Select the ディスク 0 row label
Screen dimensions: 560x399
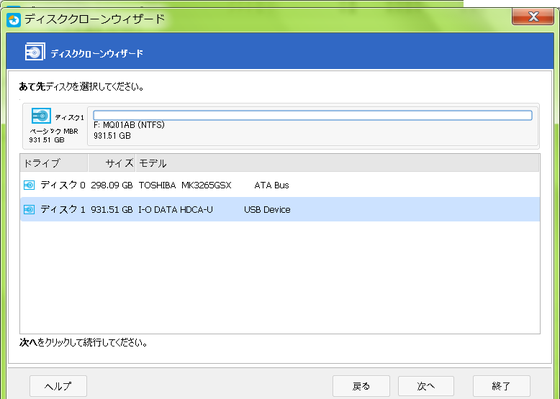click(x=63, y=185)
